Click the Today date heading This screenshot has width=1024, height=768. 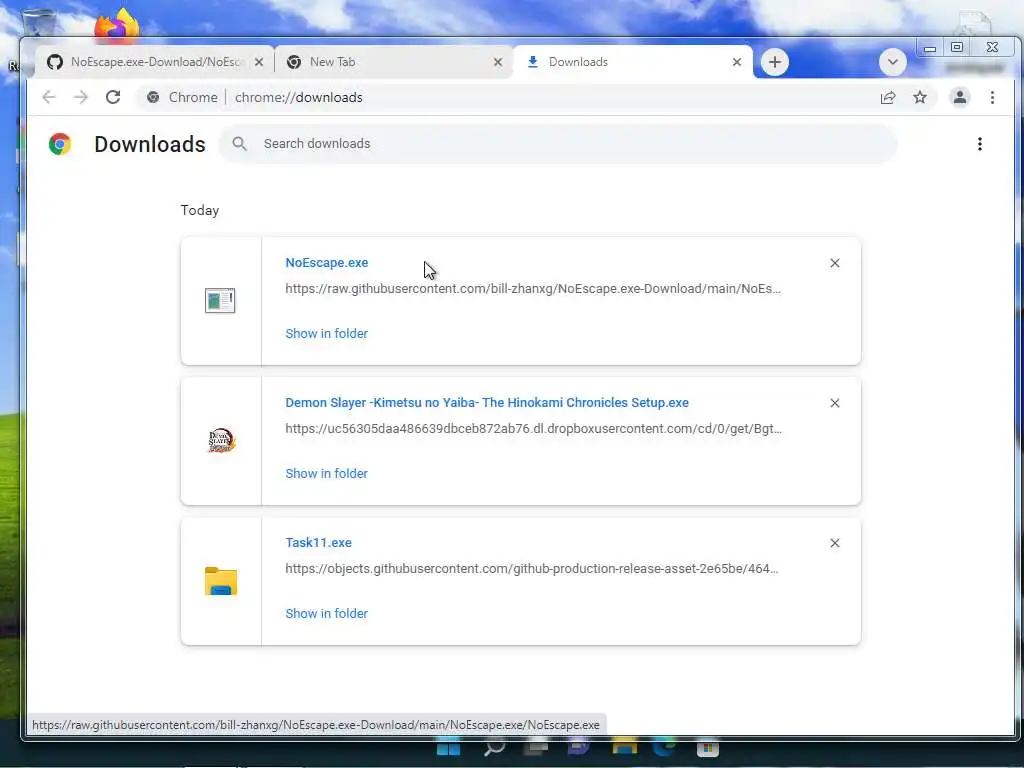(x=200, y=210)
